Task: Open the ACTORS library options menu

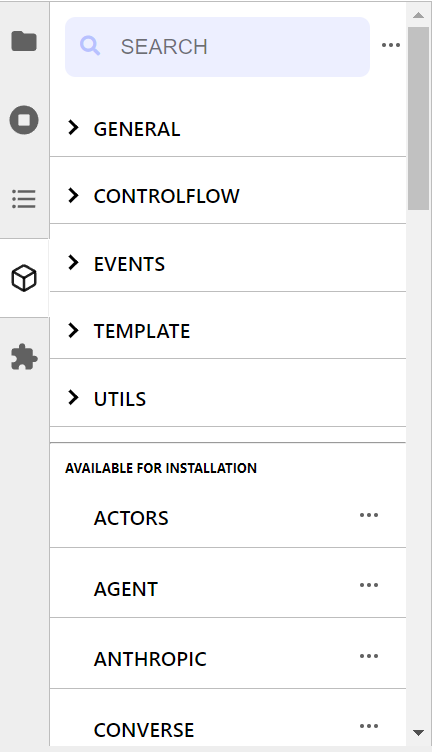Action: pos(369,515)
